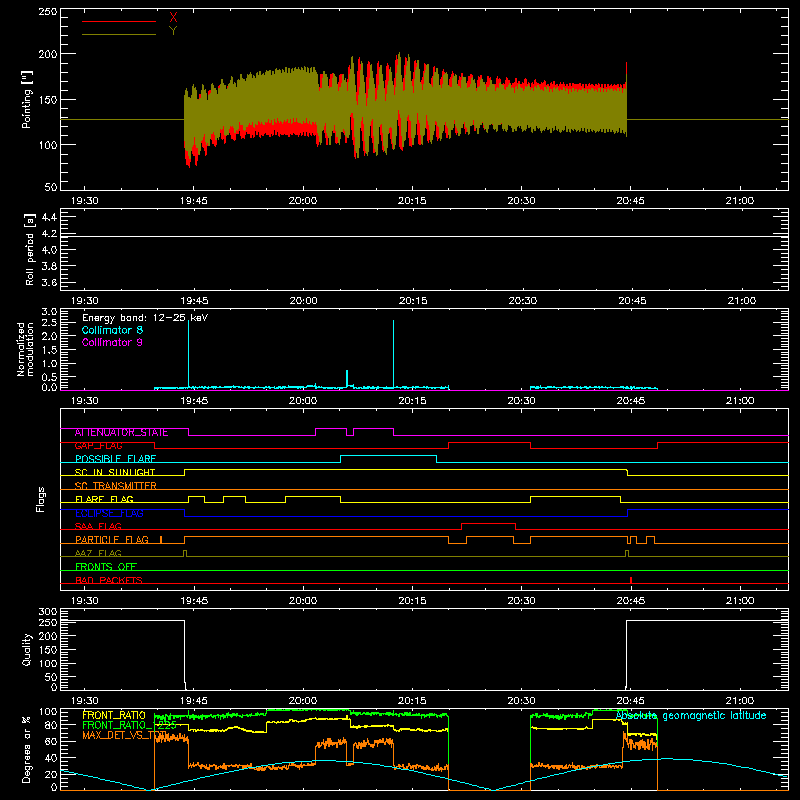Click the '3.6' roll period tick label

pos(49,283)
